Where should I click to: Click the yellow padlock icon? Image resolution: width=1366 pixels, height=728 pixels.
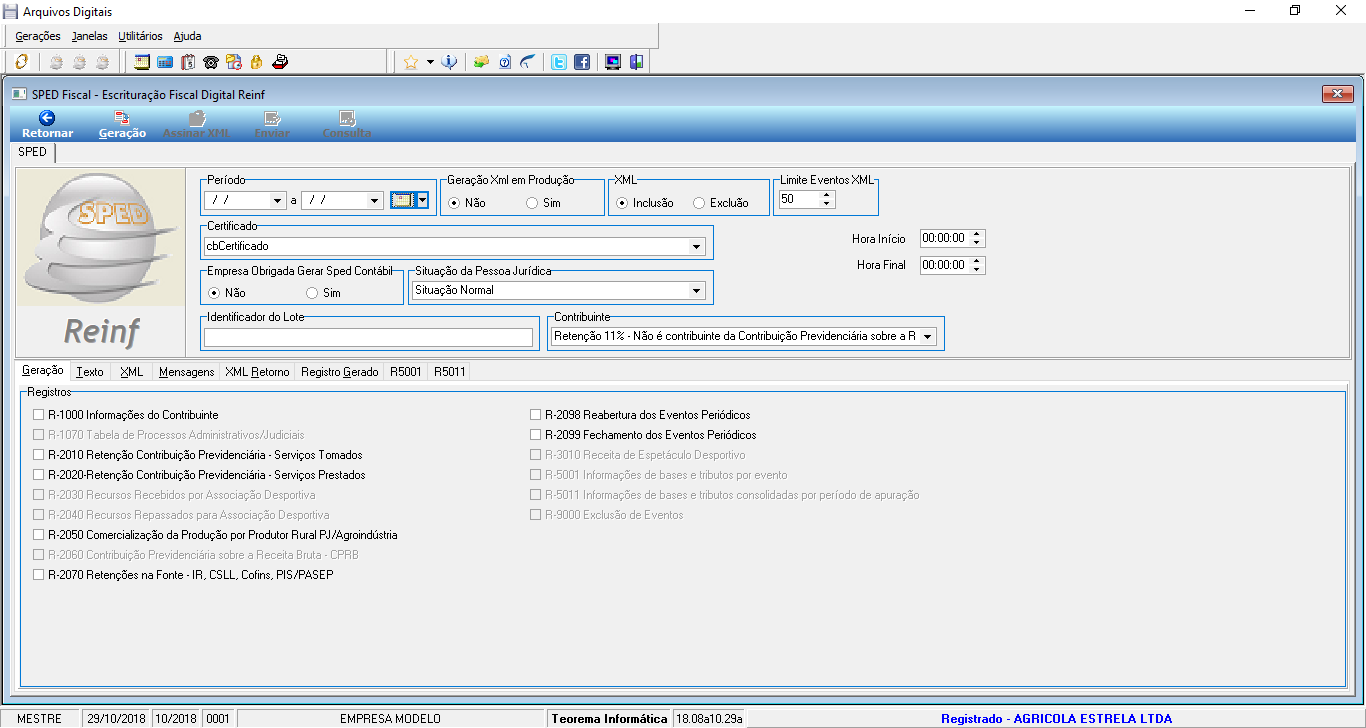(x=256, y=62)
